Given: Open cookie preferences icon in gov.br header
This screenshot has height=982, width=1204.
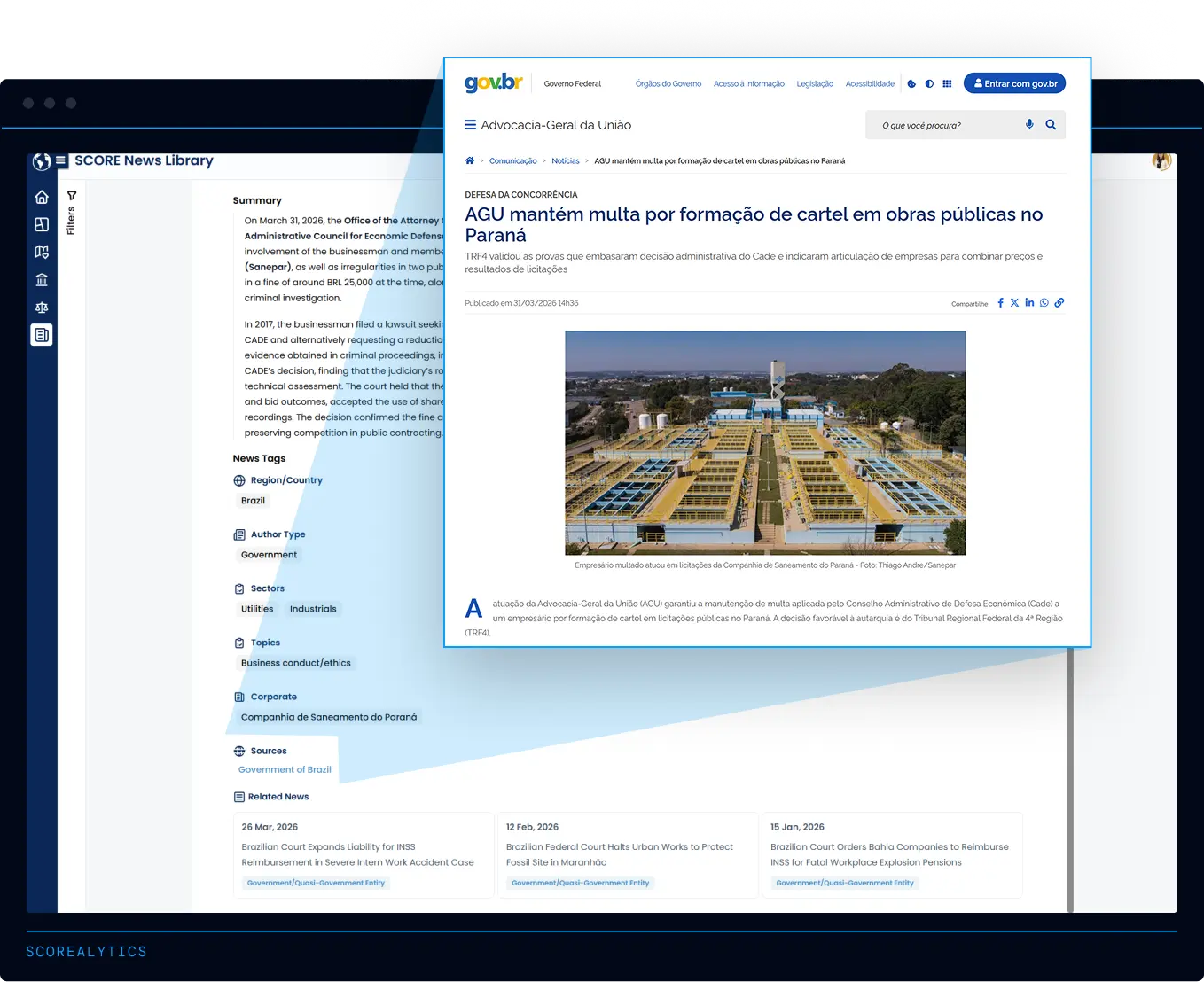Looking at the screenshot, I should 911,84.
